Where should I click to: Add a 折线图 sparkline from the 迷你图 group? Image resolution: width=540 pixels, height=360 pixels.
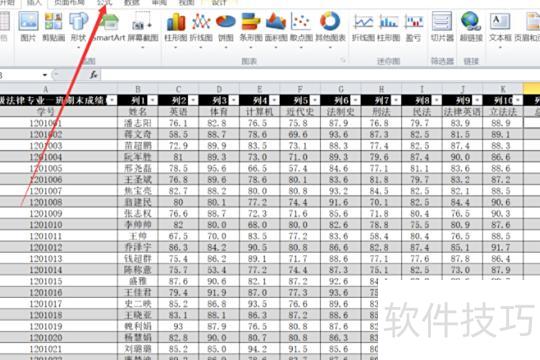pos(363,27)
